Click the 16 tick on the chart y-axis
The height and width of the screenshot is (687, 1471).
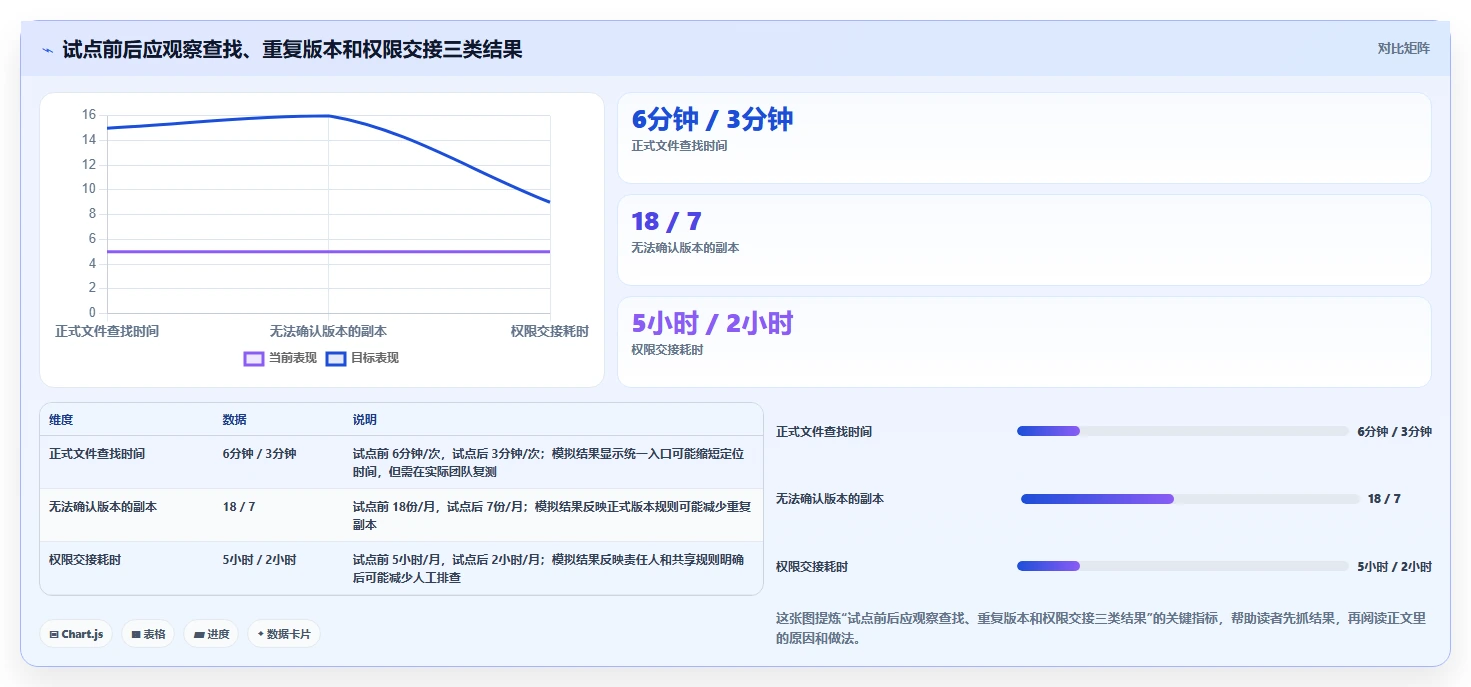(89, 115)
